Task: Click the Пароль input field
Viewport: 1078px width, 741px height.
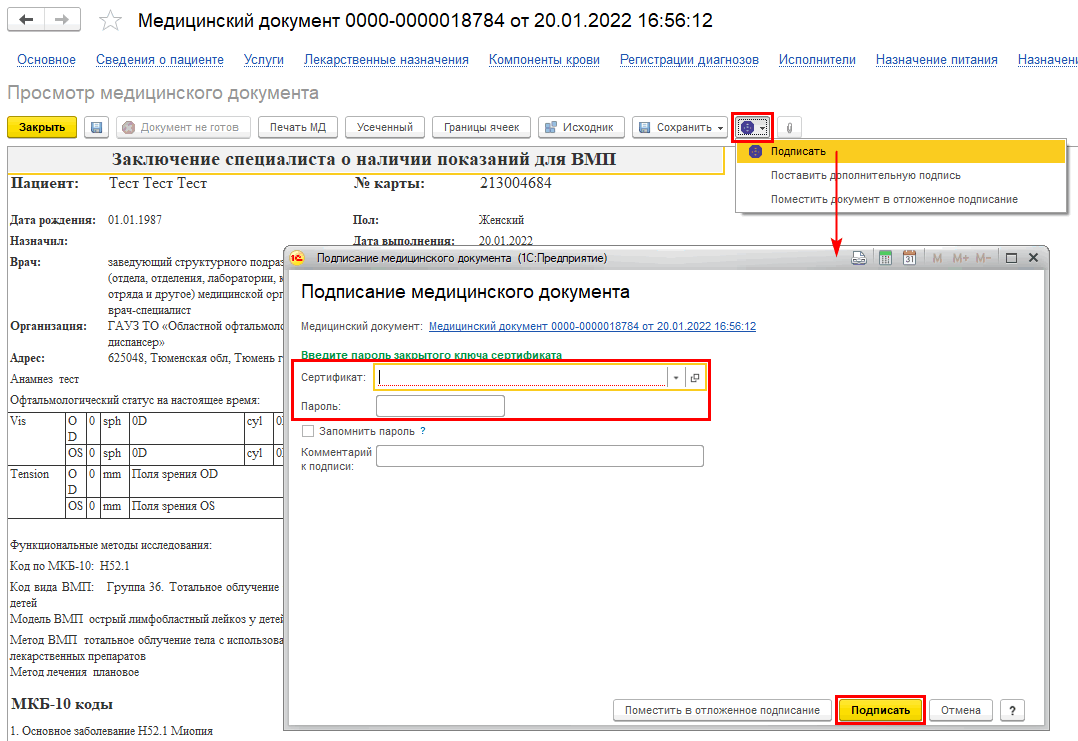Action: pyautogui.click(x=440, y=406)
